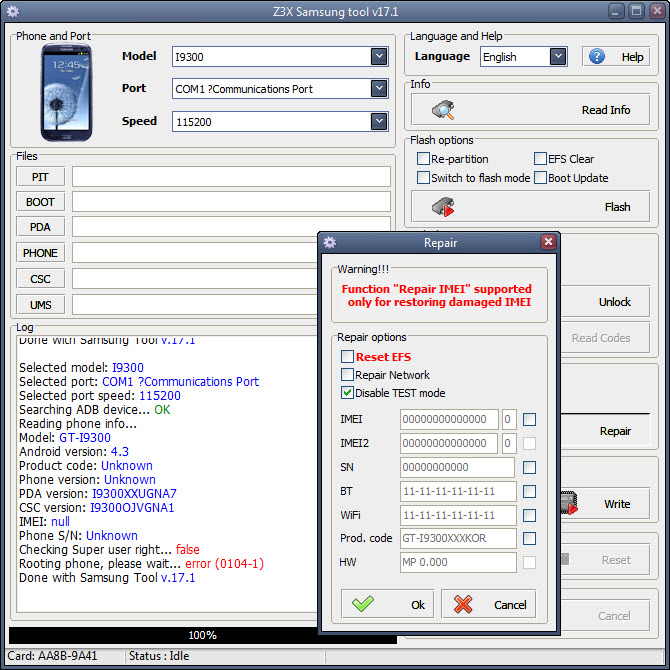This screenshot has height=670, width=670.
Task: Click the Unlock button
Action: point(605,302)
